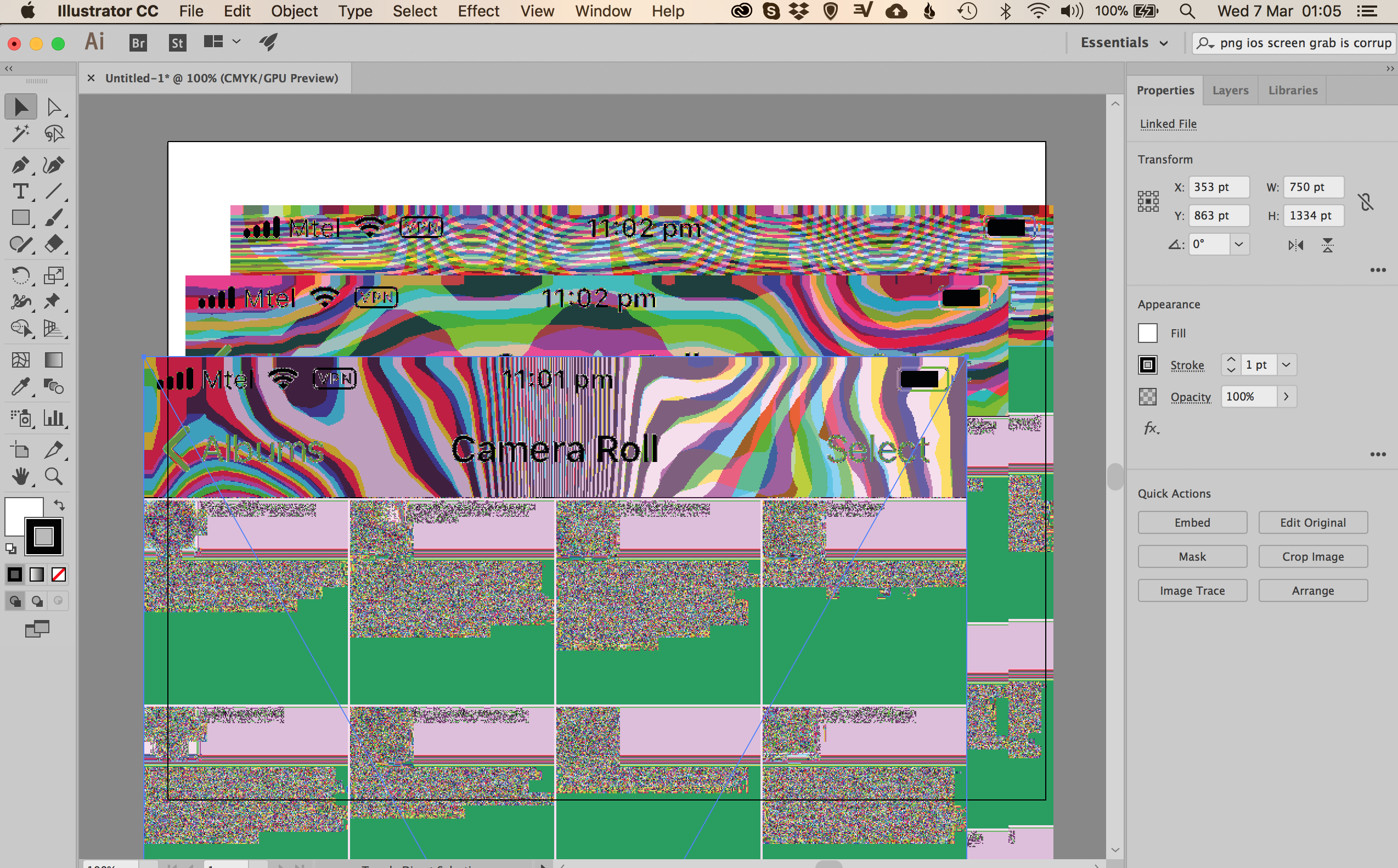Click the Embed button
This screenshot has width=1398, height=868.
click(x=1192, y=522)
